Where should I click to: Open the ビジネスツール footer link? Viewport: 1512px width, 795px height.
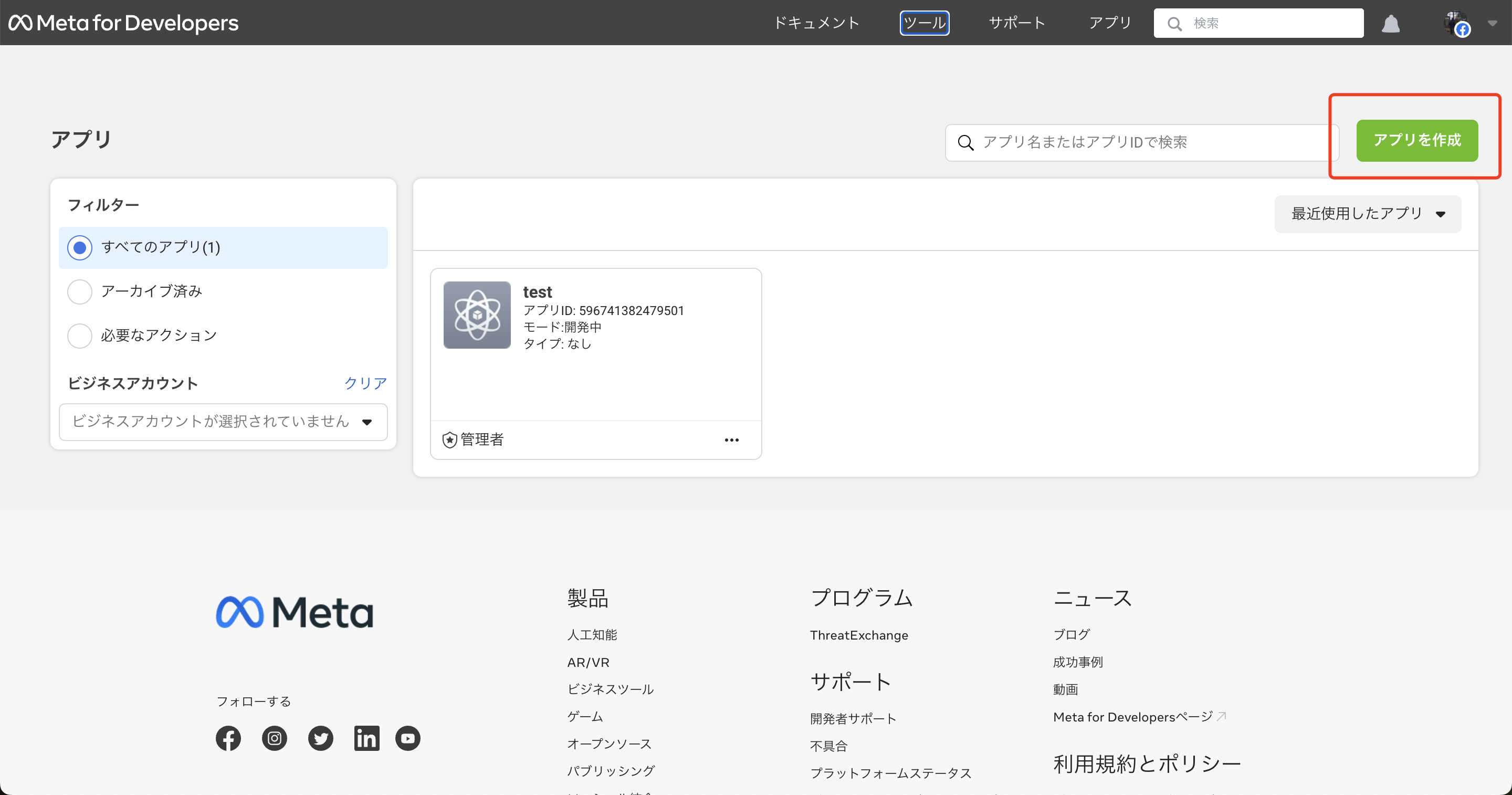[x=611, y=689]
